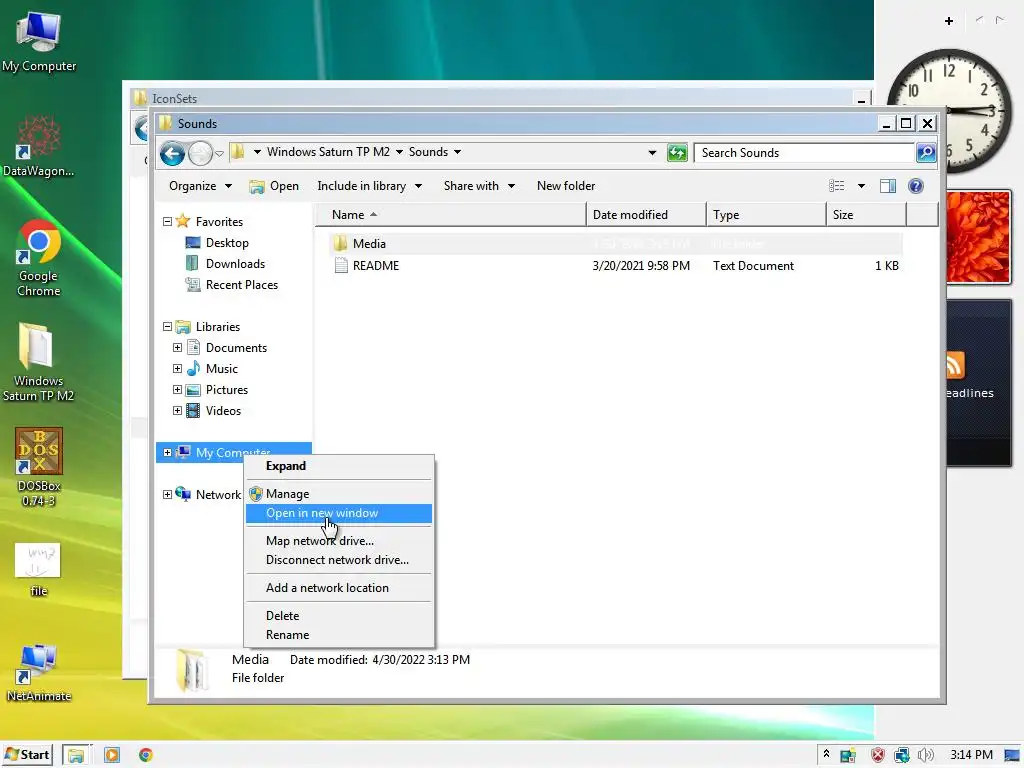The width and height of the screenshot is (1024, 768).
Task: Open Windows Saturn TP M2 desktop folder
Action: click(x=39, y=363)
